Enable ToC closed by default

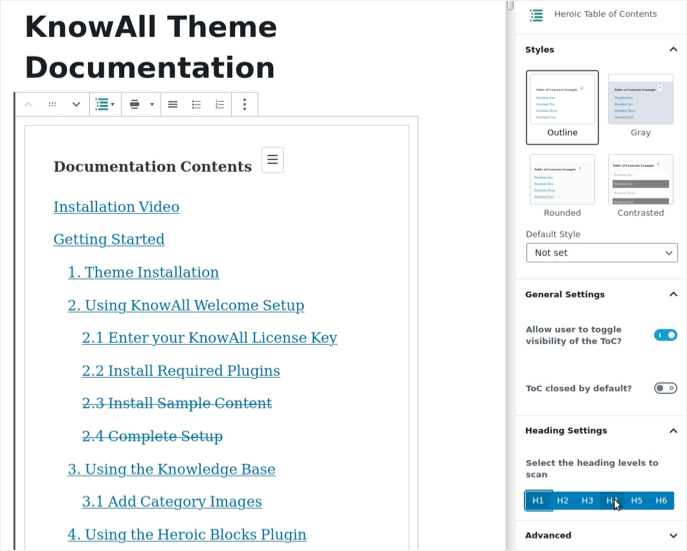tap(666, 388)
